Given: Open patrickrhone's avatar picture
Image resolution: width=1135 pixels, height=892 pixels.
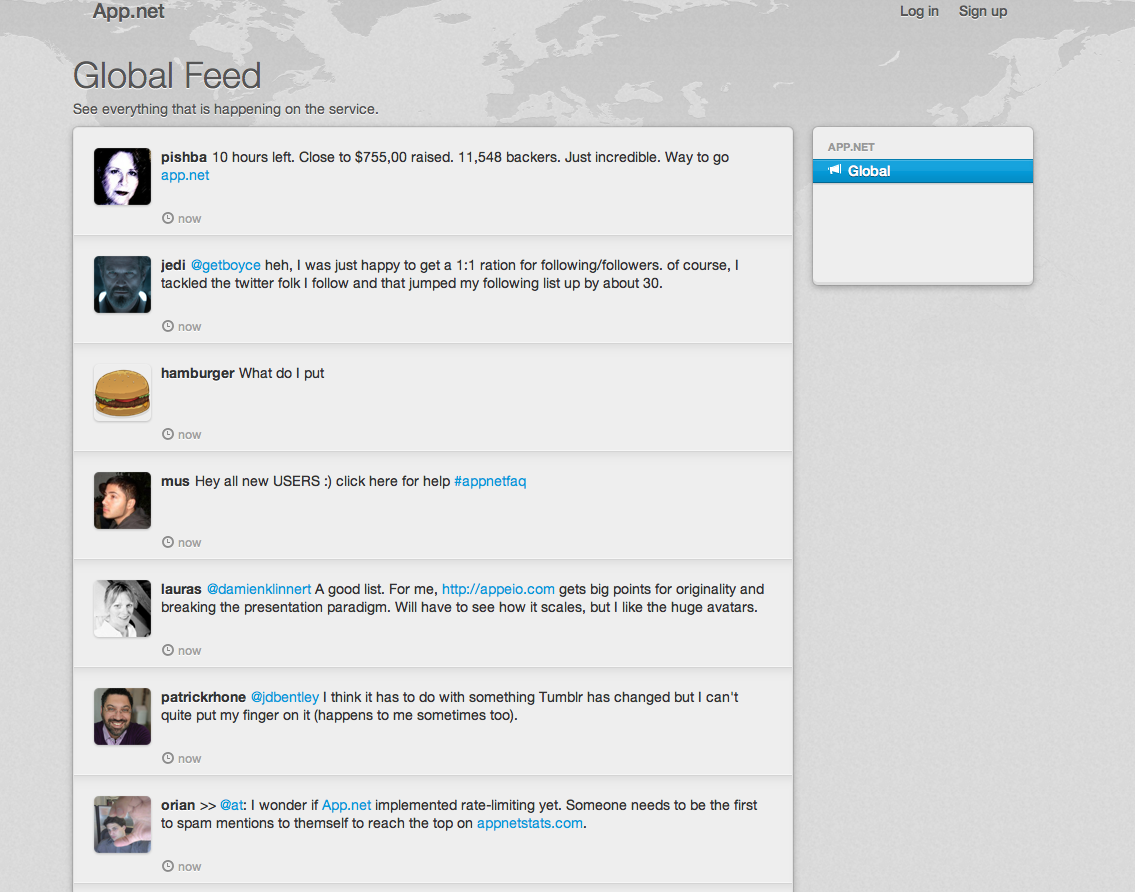Looking at the screenshot, I should [122, 716].
